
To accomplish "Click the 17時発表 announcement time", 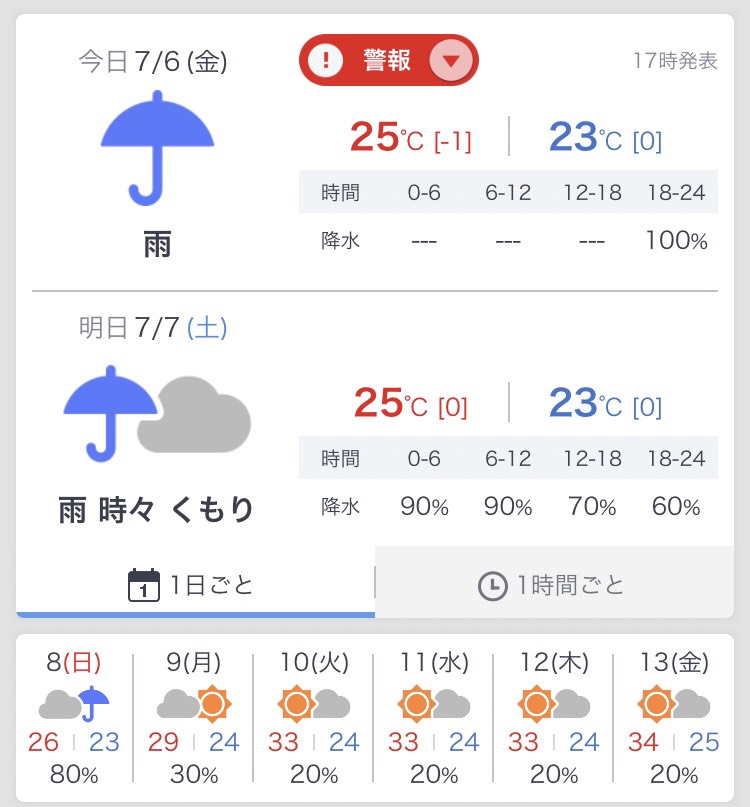I will [675, 61].
